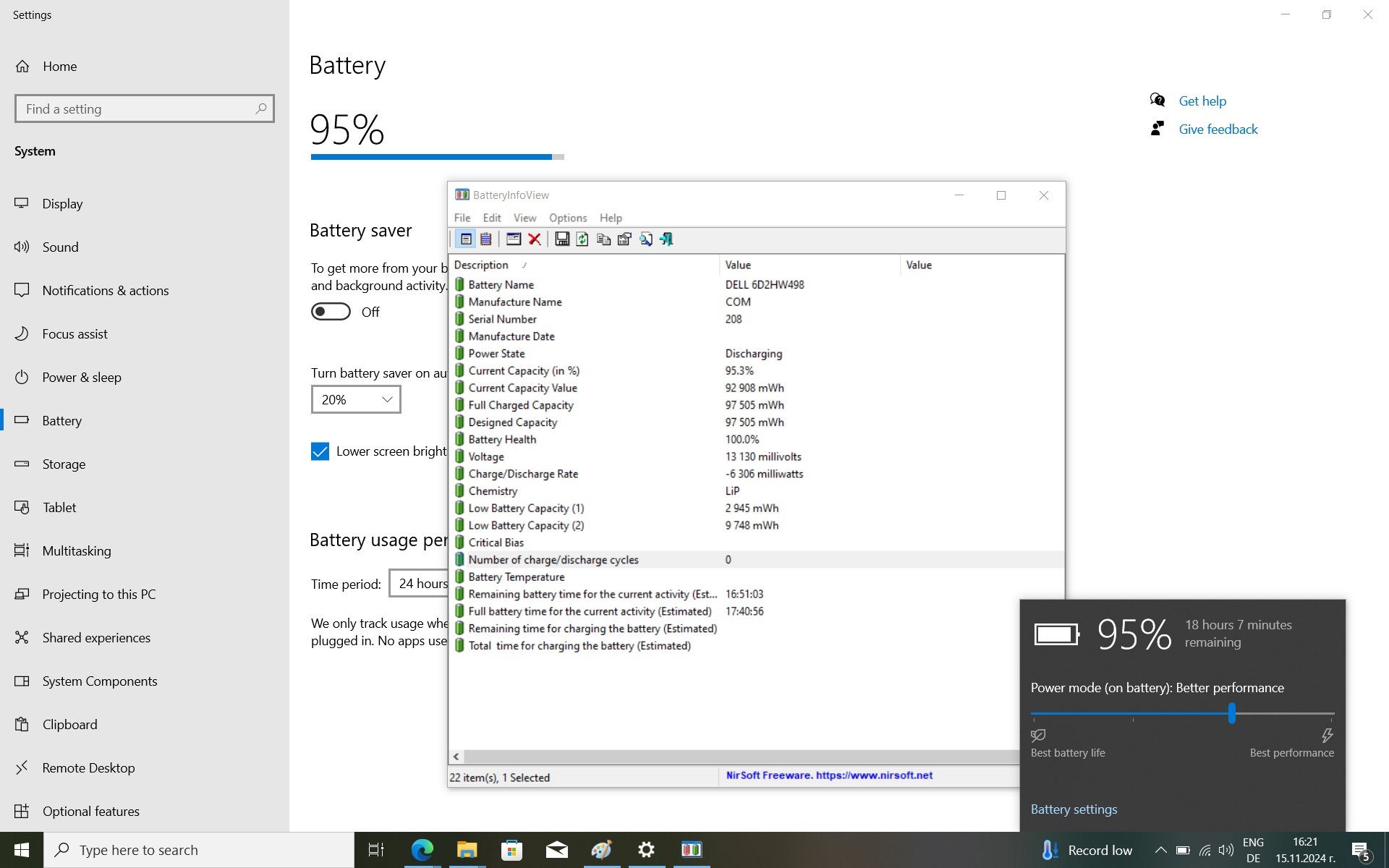This screenshot has width=1389, height=868.
Task: Open the NirSoft Freeware website link
Action: tap(829, 775)
